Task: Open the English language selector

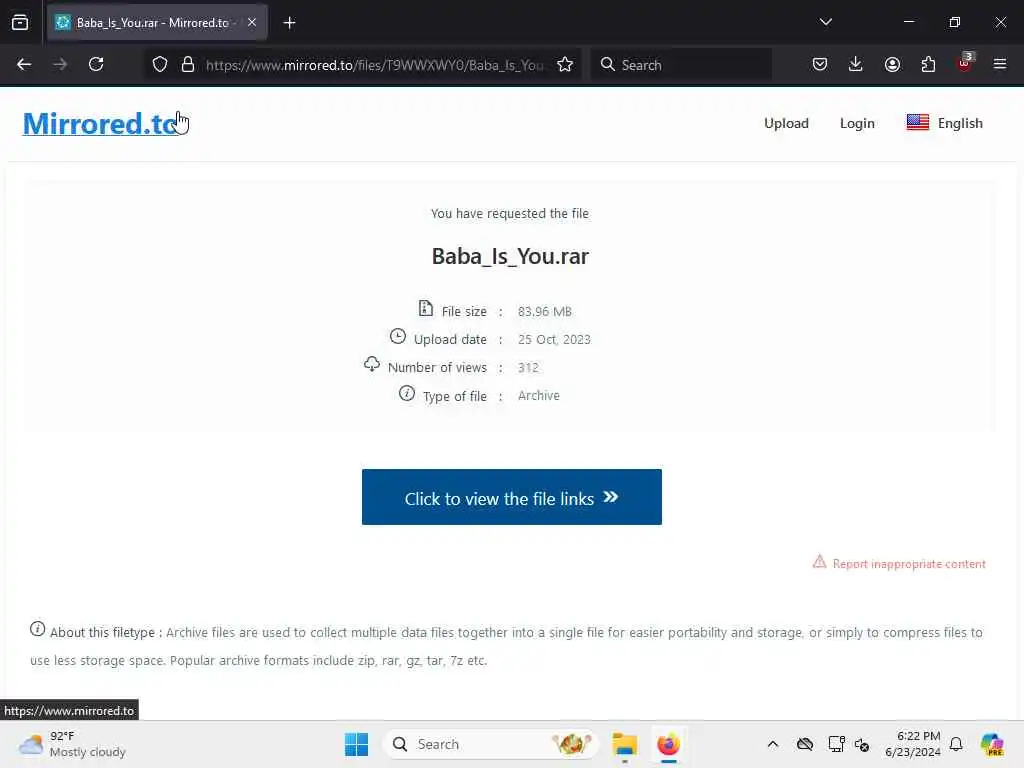Action: pyautogui.click(x=944, y=123)
